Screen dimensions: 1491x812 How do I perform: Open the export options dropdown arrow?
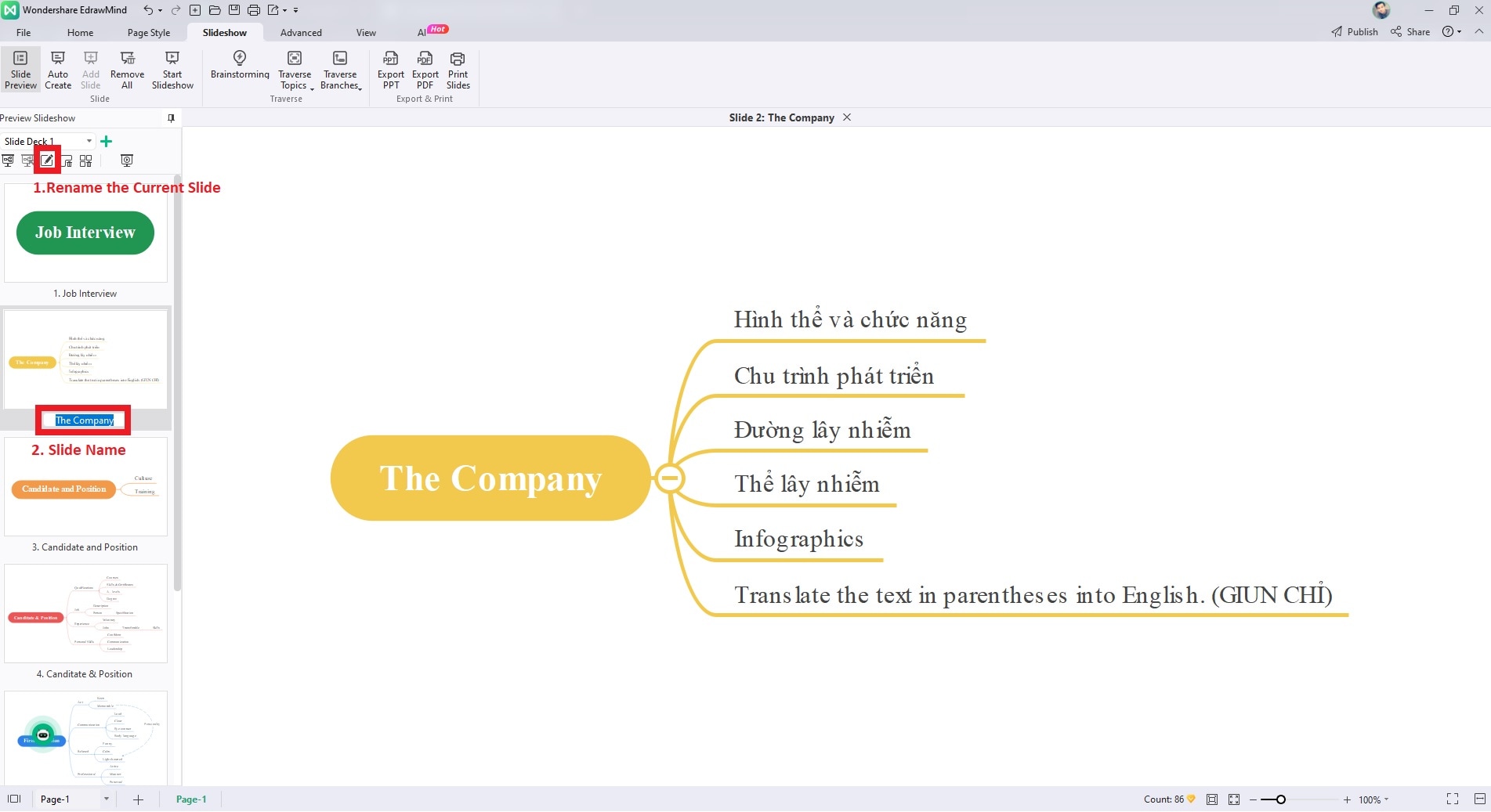[x=284, y=11]
